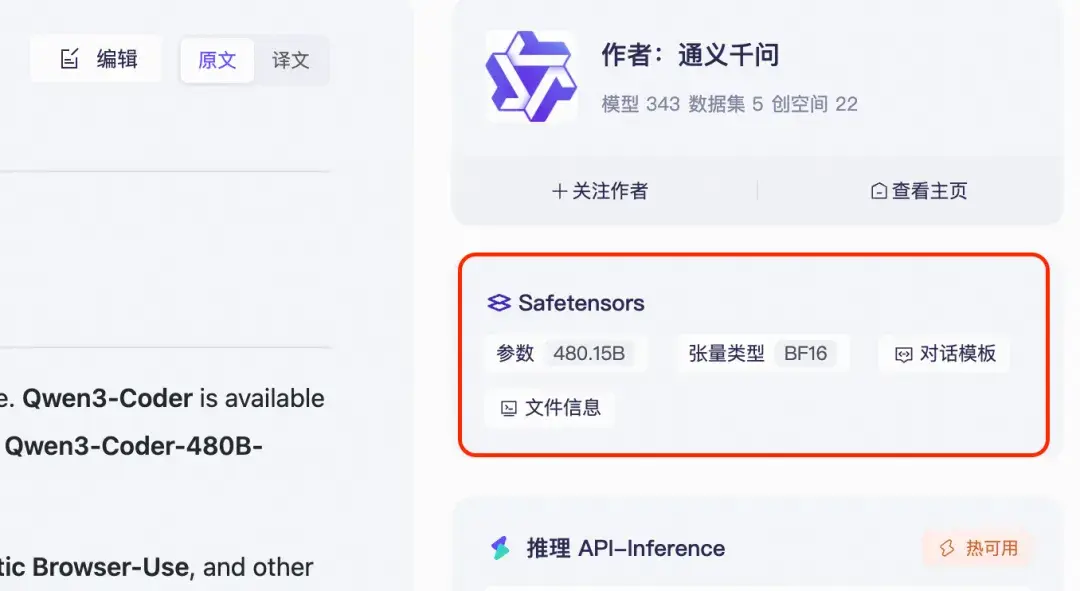1080x591 pixels.
Task: Click the Tongyi Qianwen author logo
Action: click(x=531, y=76)
